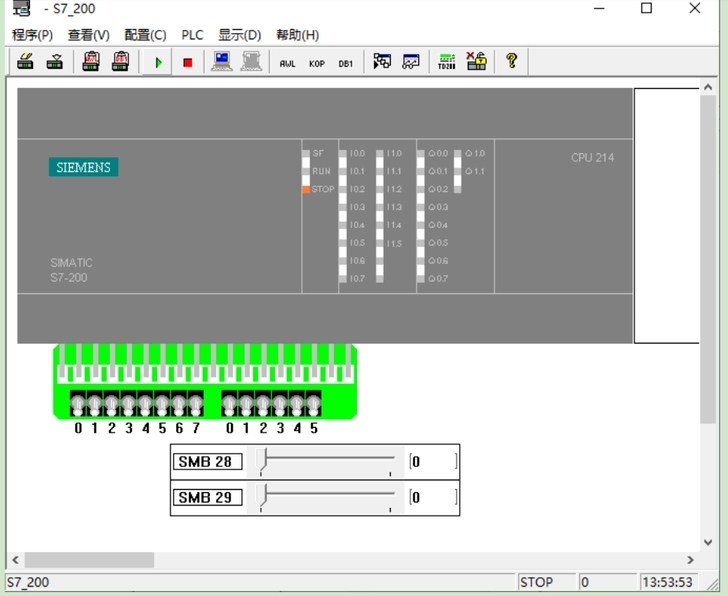Open the AWL program view
Screen dimensions: 728x596
(287, 64)
